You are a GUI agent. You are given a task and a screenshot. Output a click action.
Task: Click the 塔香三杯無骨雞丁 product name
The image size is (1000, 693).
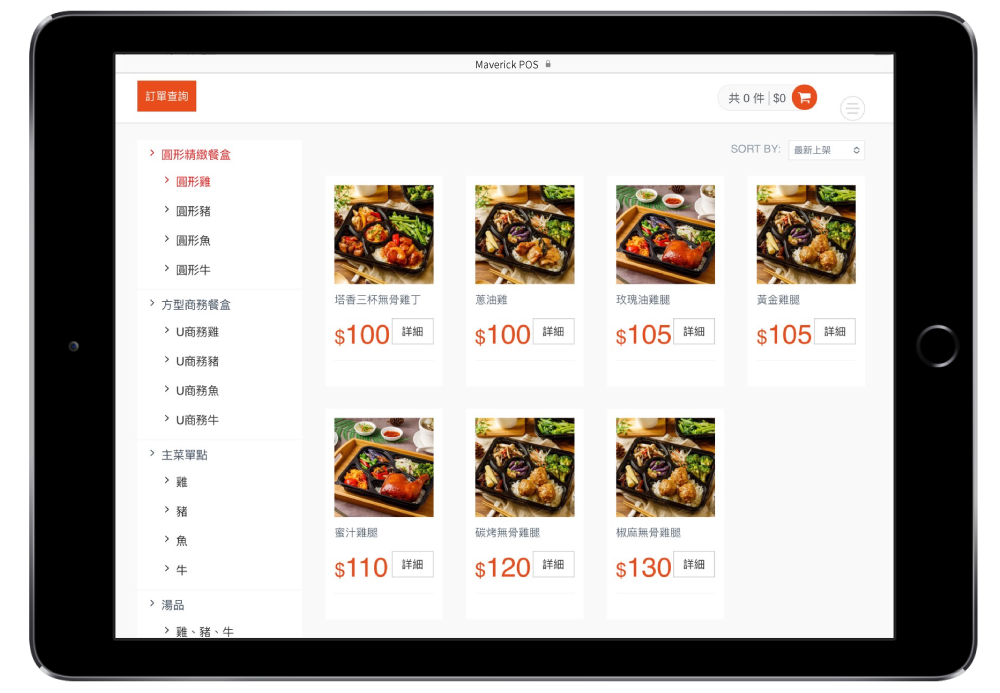[378, 300]
